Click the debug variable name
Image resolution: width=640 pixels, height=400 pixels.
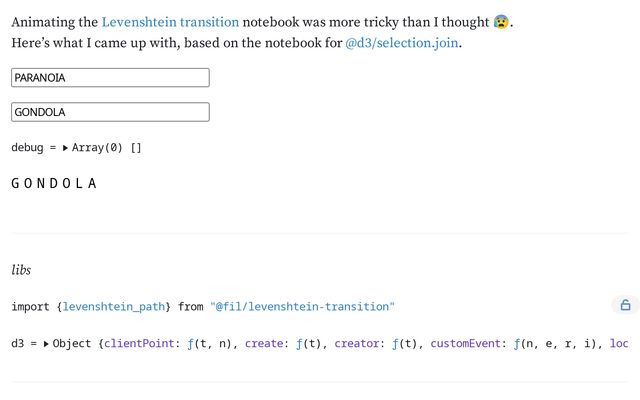(x=27, y=147)
